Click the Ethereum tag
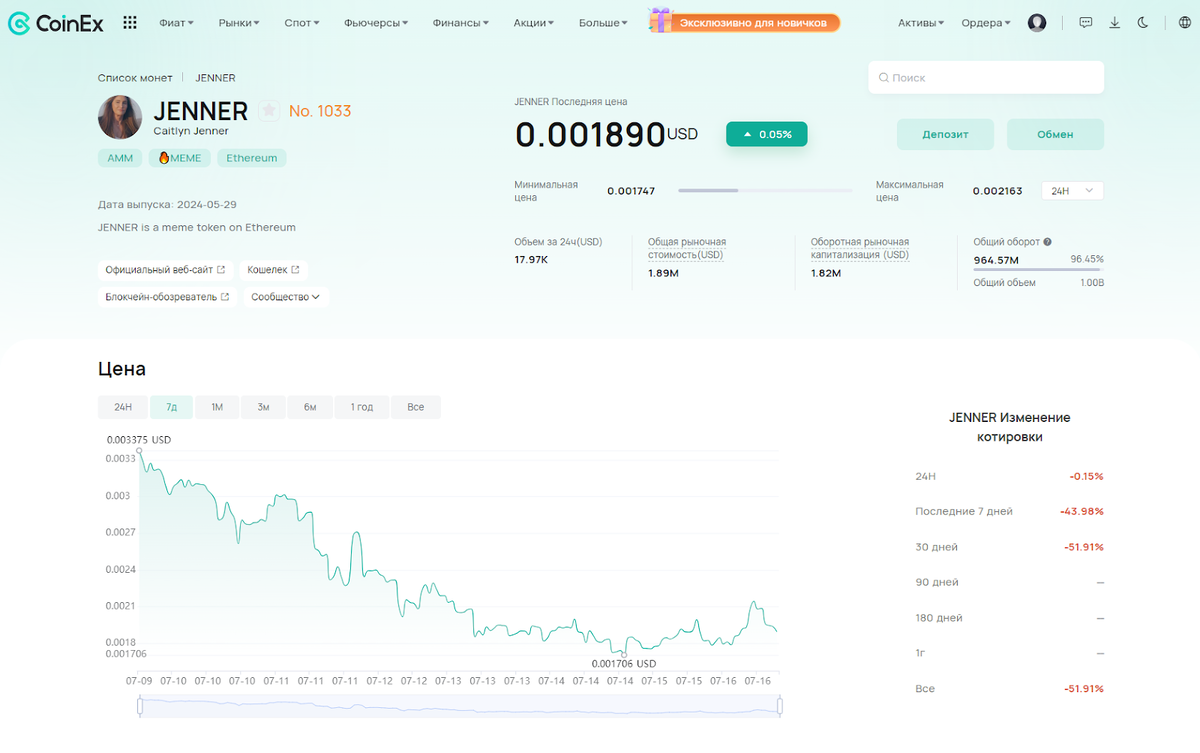Screen dimensions: 1200x753 pyautogui.click(x=251, y=158)
